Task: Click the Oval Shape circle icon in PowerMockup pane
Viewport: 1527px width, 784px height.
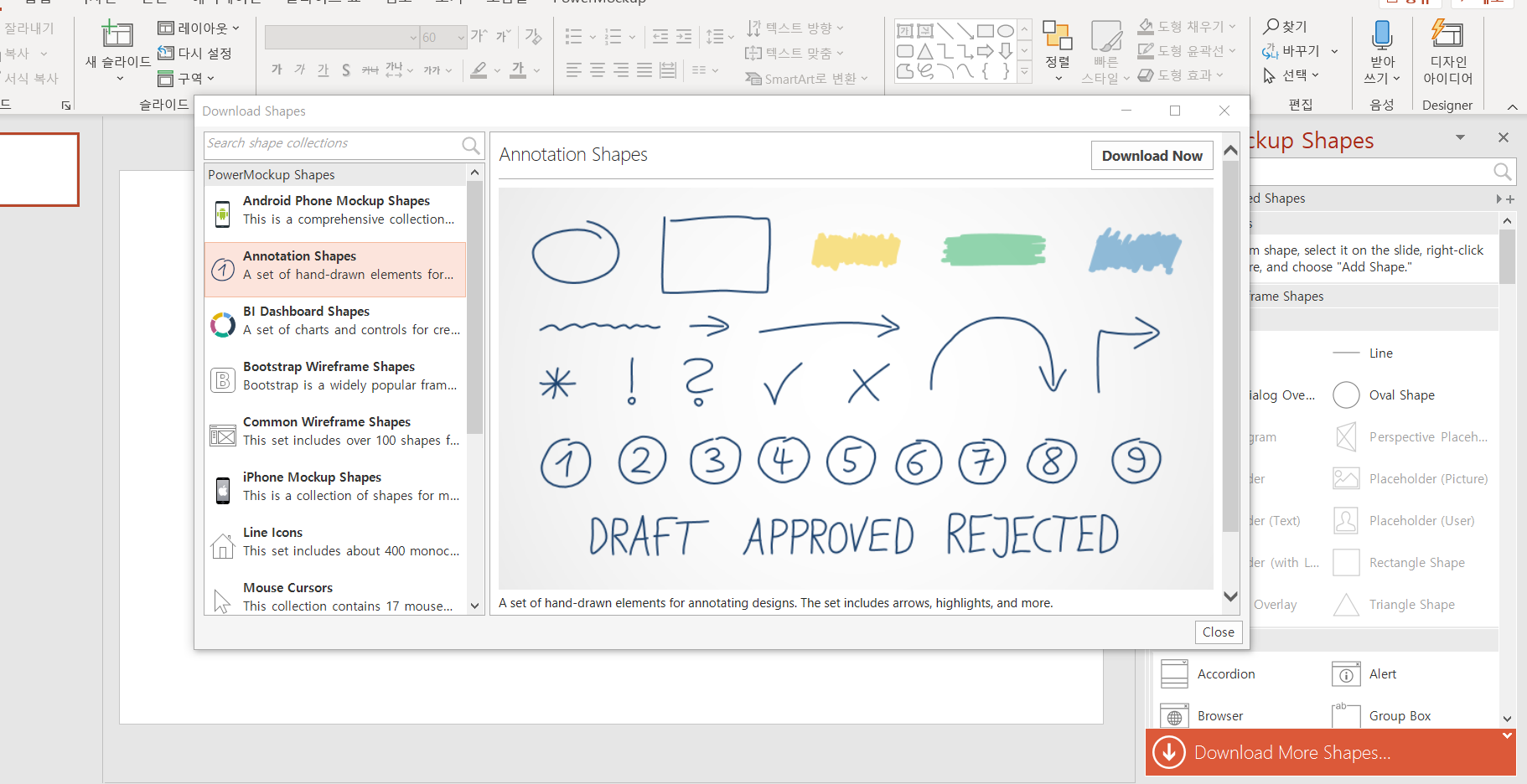Action: pos(1346,395)
